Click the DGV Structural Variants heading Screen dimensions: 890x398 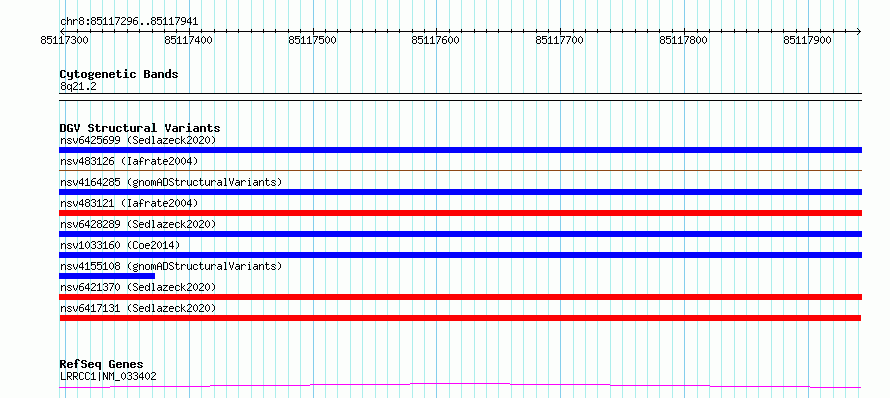[x=140, y=128]
